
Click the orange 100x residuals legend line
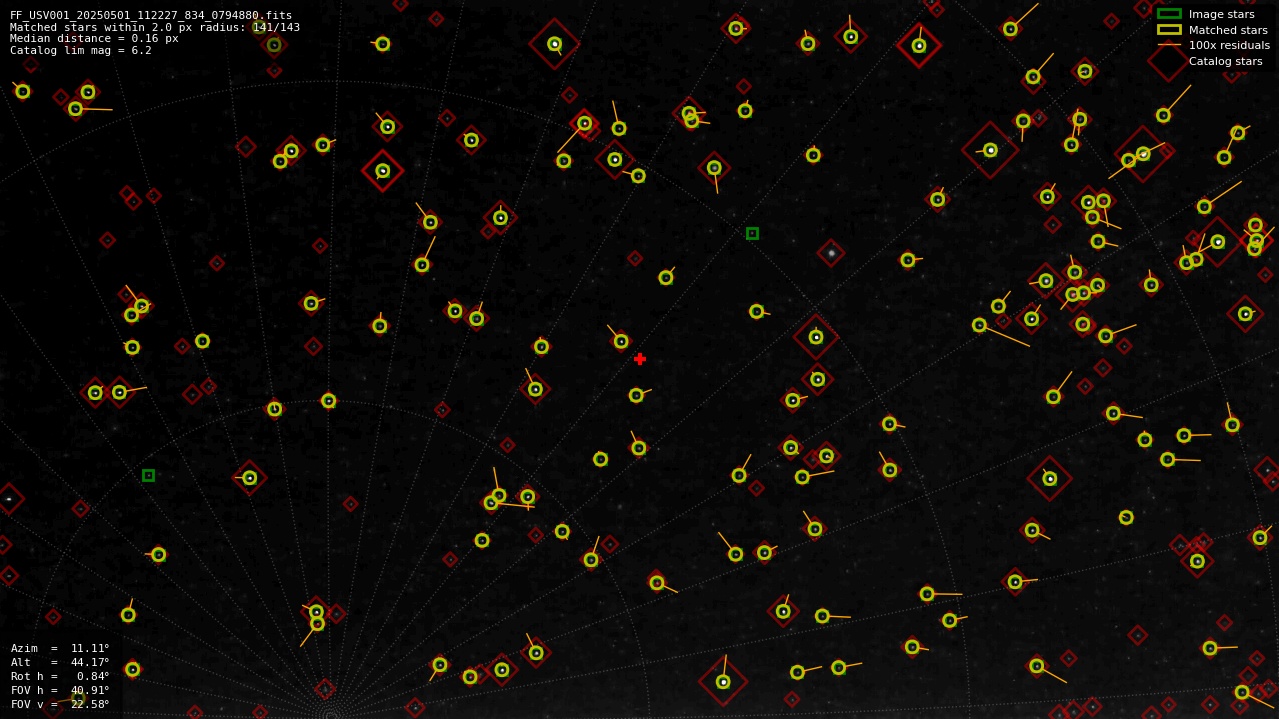(x=1169, y=45)
